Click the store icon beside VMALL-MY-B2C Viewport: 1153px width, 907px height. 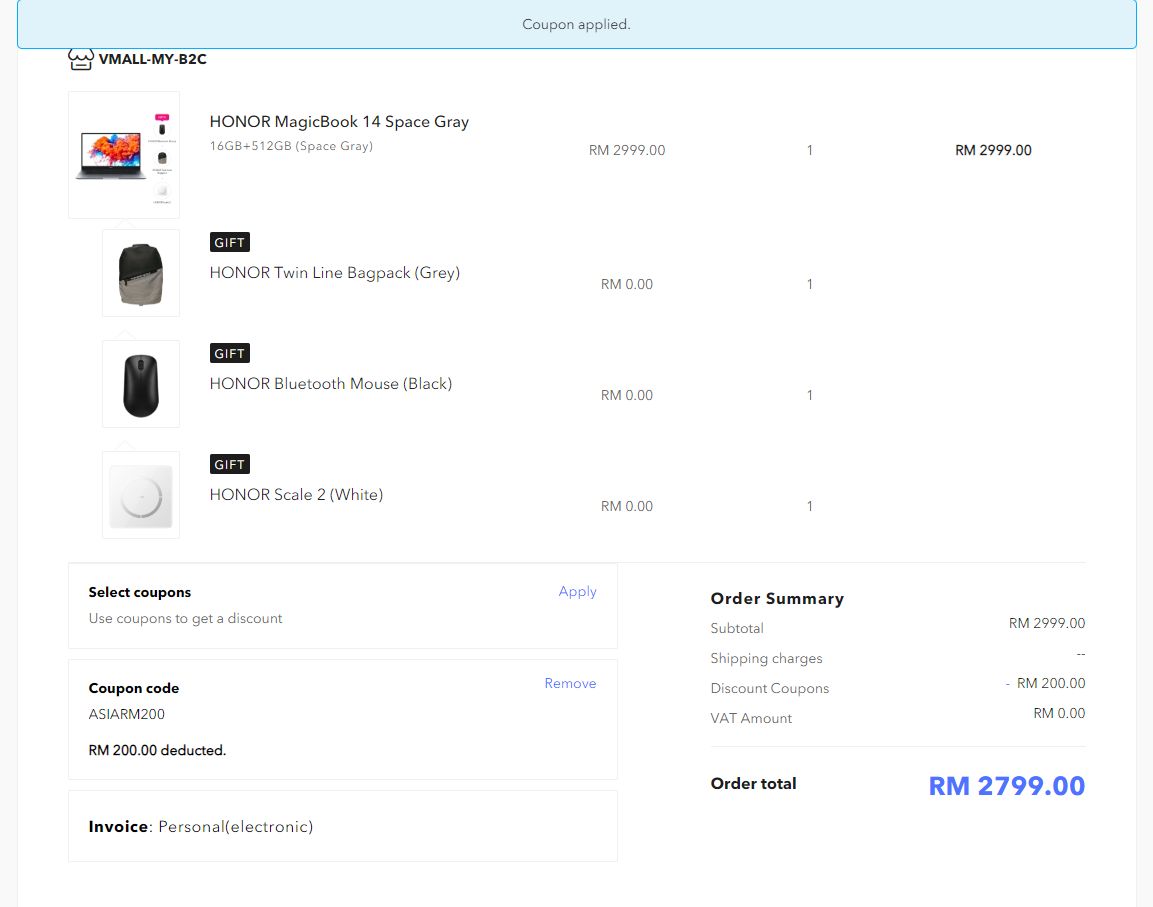[81, 59]
